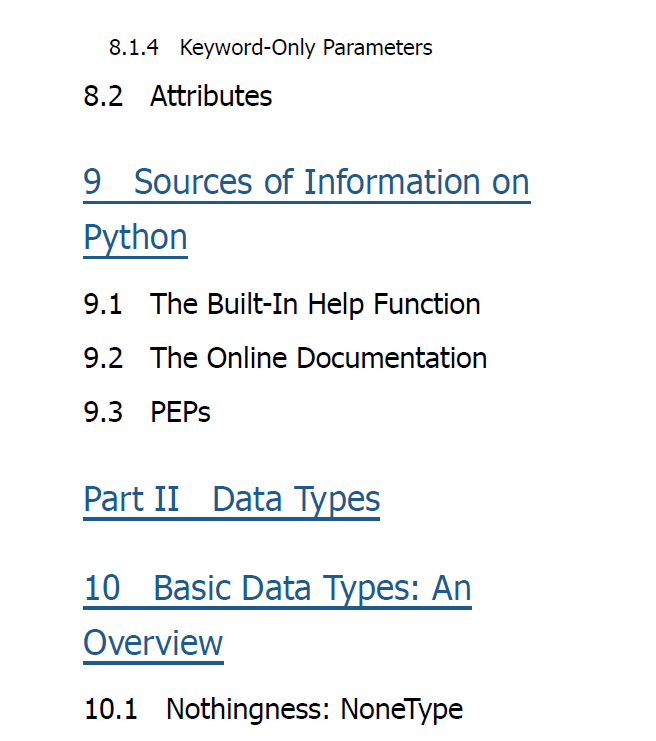Select the PEPs section entry
Viewport: 656px width, 741px height.
pyautogui.click(x=180, y=412)
